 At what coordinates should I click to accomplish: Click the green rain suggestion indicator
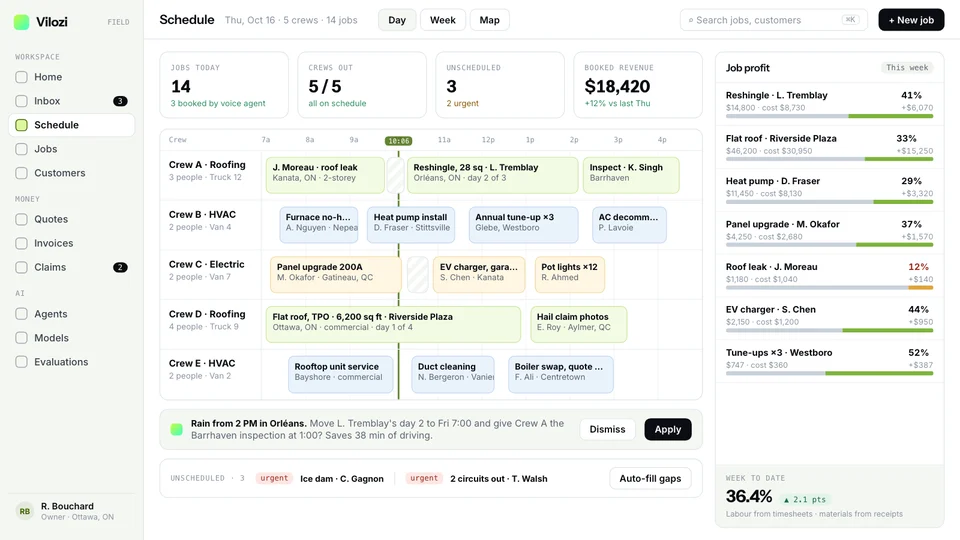pos(176,429)
